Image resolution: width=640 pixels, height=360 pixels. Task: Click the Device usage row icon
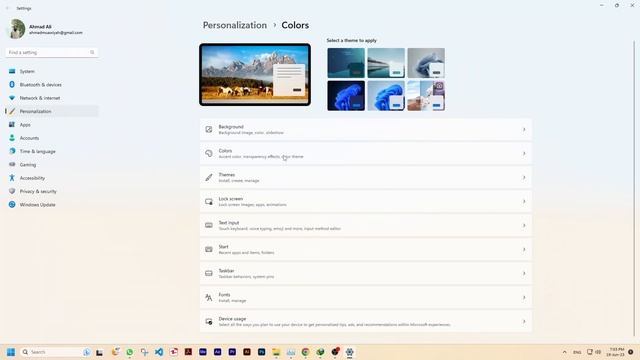pyautogui.click(x=209, y=322)
